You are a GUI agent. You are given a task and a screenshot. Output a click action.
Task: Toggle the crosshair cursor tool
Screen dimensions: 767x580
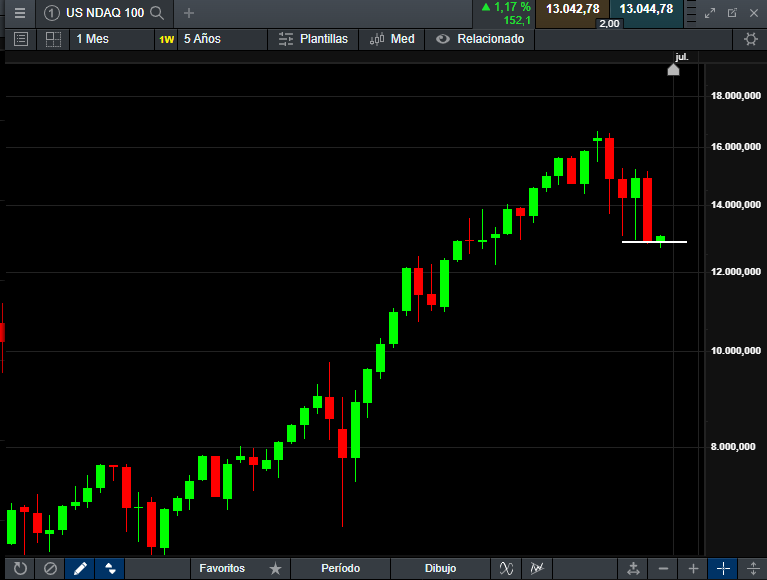point(723,568)
